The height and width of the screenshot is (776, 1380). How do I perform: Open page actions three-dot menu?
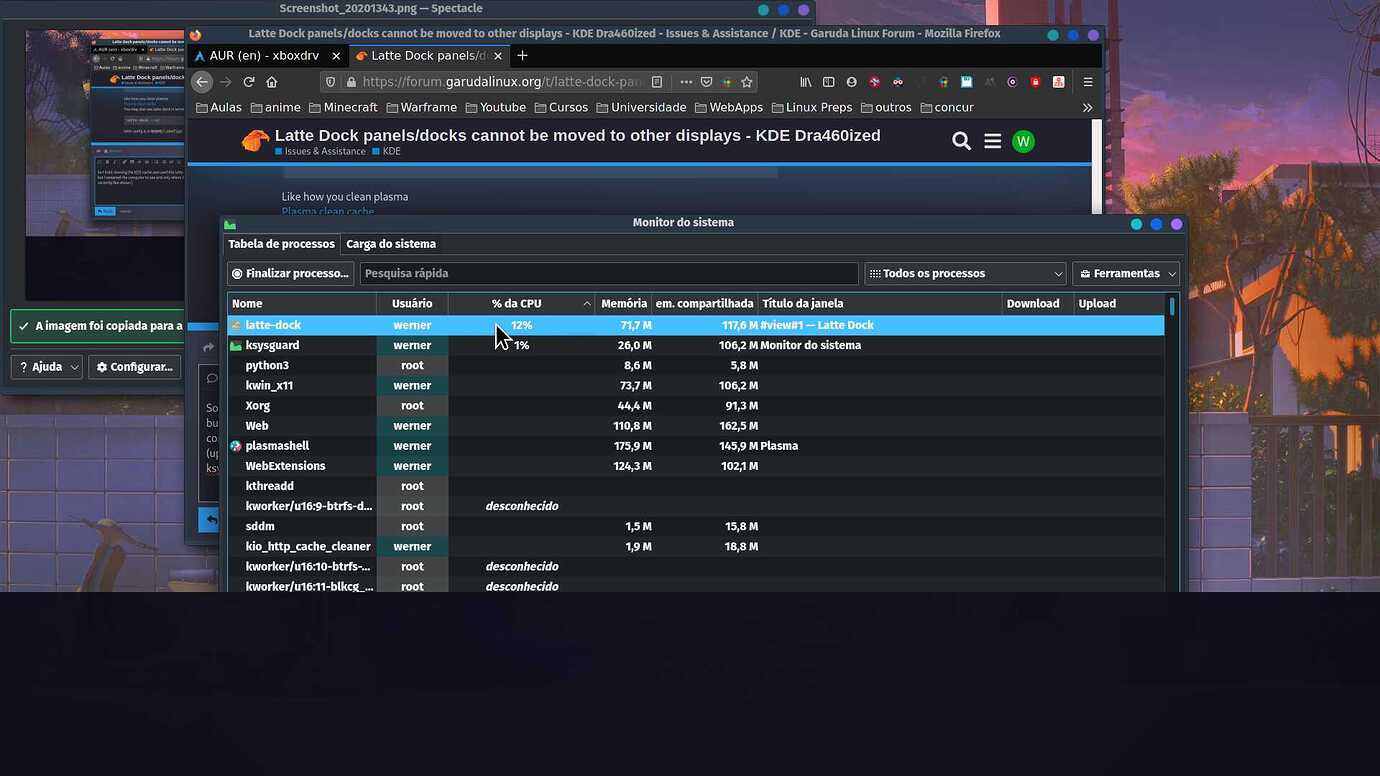click(x=686, y=82)
